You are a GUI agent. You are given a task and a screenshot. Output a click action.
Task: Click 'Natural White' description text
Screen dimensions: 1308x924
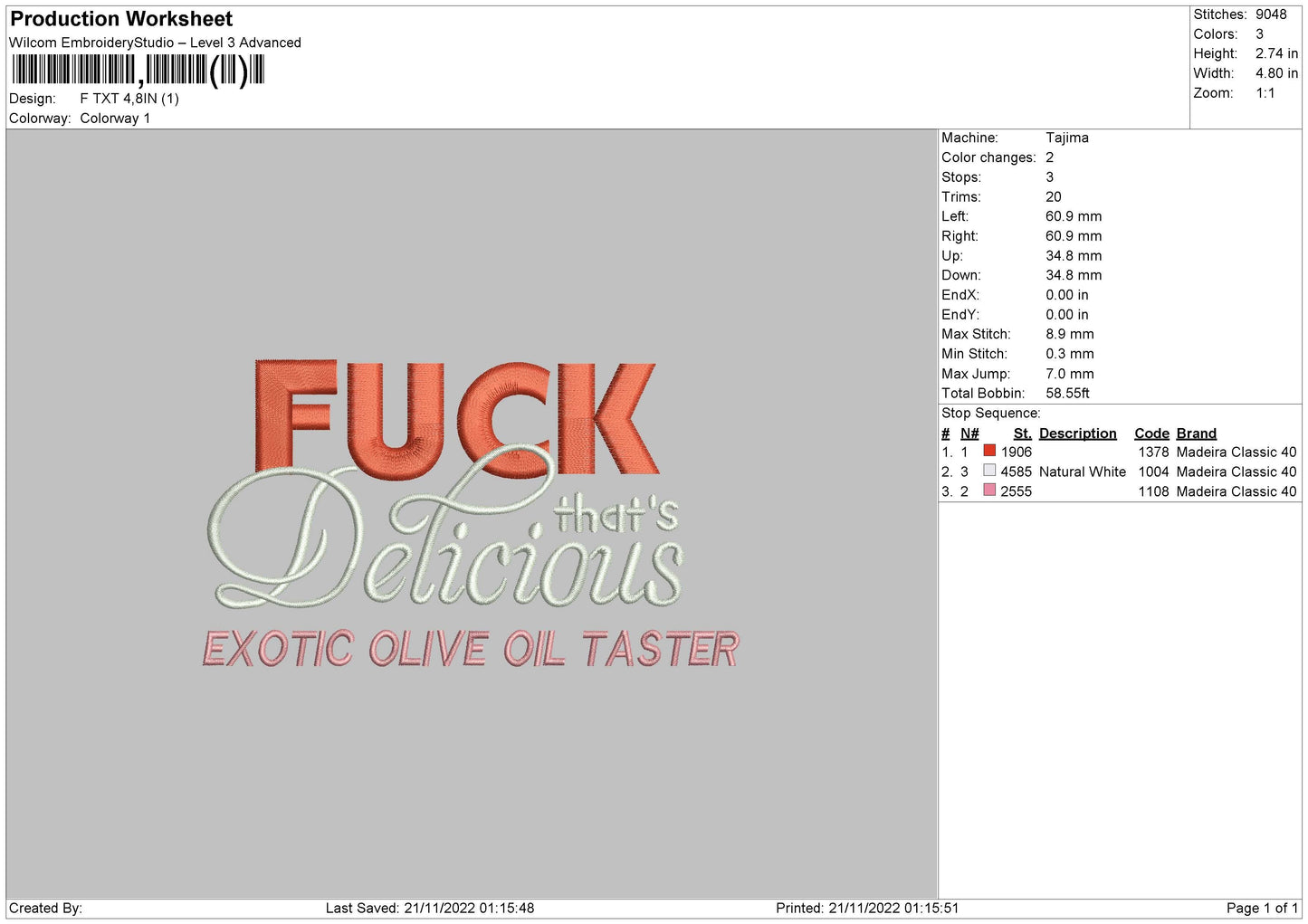pyautogui.click(x=1083, y=472)
